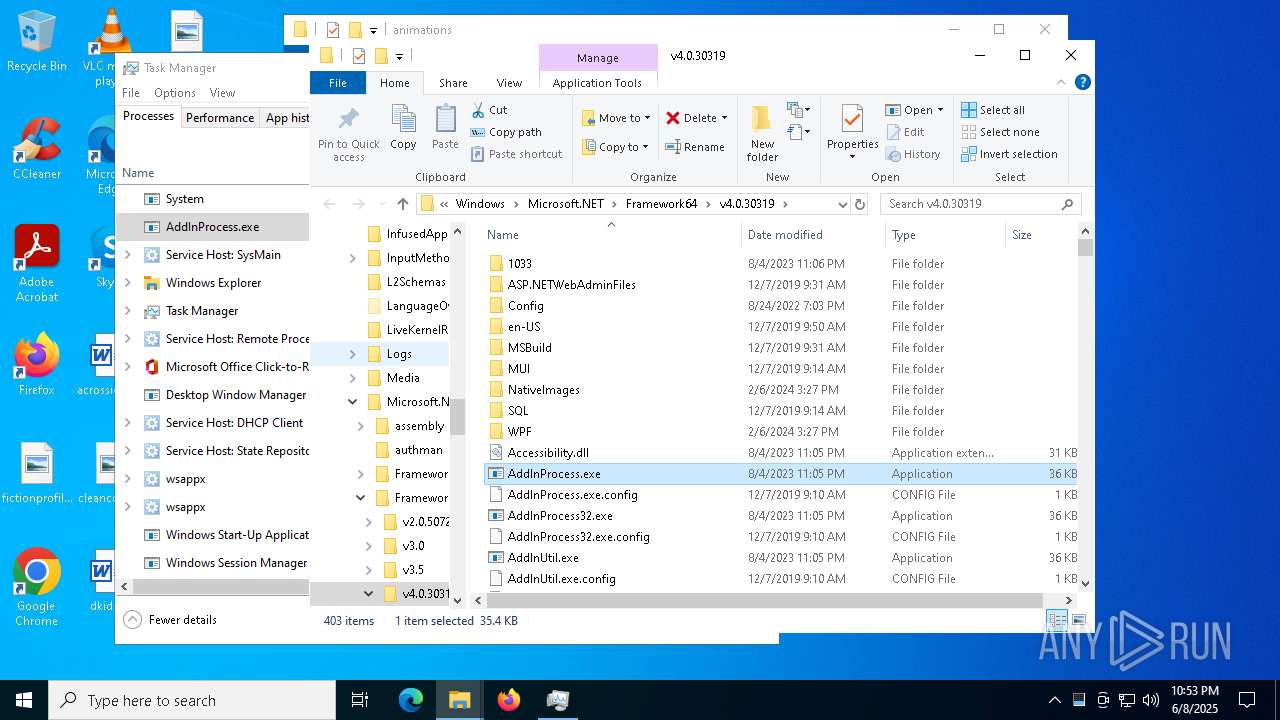Screen dimensions: 1280x720
Task: Click Task View taskbar button
Action: point(360,700)
